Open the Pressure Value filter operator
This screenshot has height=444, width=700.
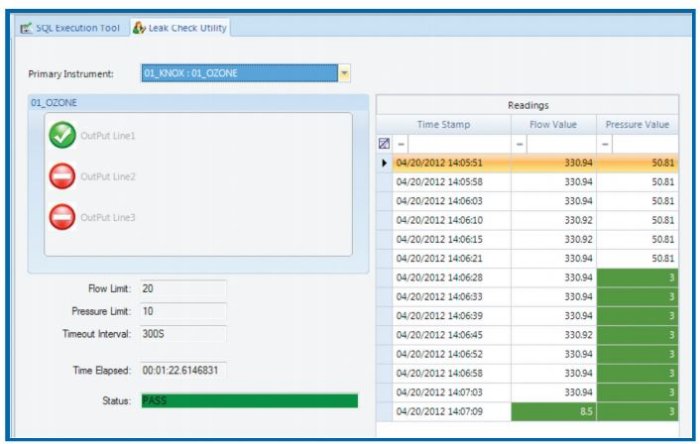pyautogui.click(x=606, y=144)
